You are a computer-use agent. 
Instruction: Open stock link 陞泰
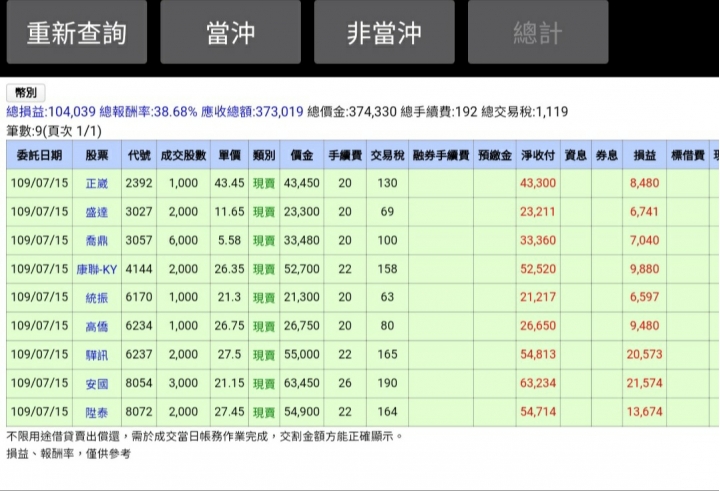(x=97, y=412)
